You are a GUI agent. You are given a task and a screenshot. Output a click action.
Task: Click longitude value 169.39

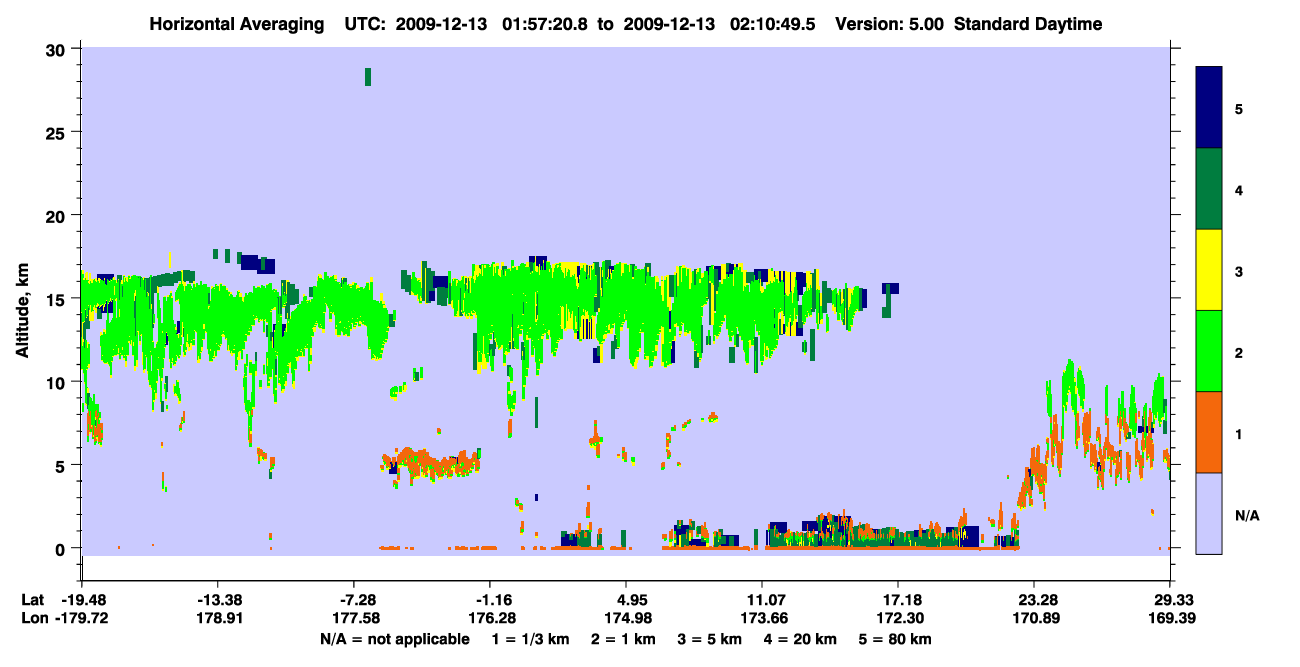pos(1170,619)
